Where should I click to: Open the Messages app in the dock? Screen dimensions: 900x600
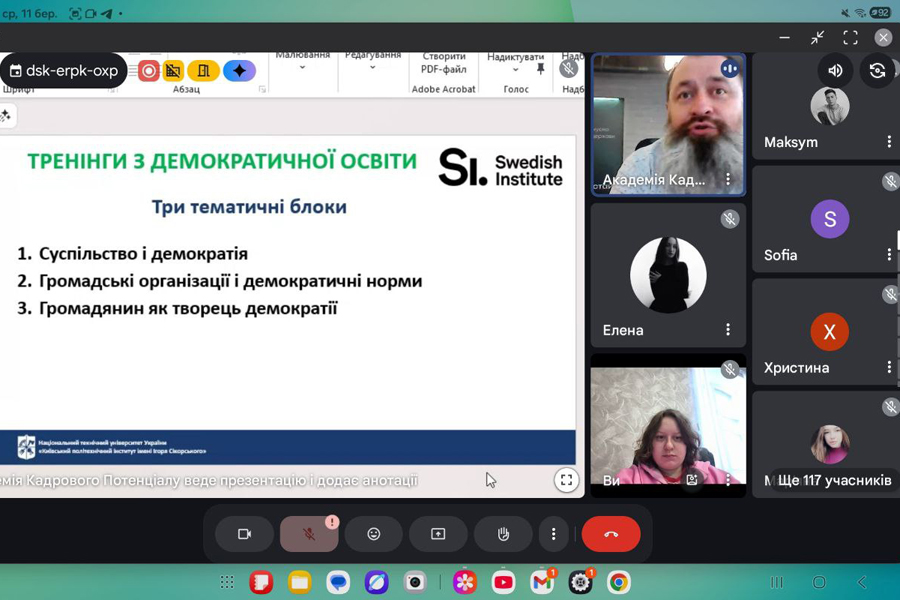(x=338, y=582)
